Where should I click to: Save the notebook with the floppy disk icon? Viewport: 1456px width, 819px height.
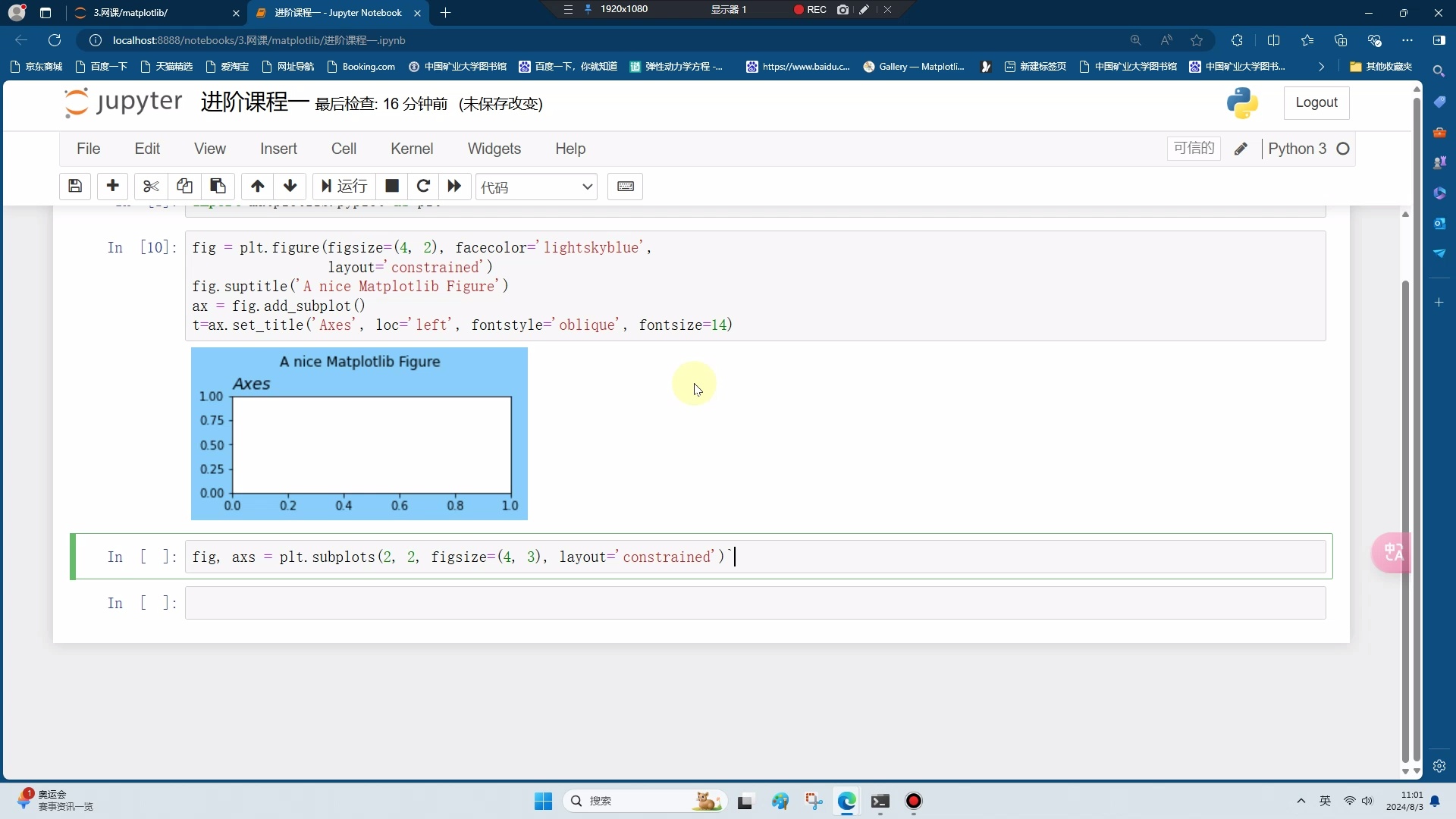pyautogui.click(x=74, y=187)
